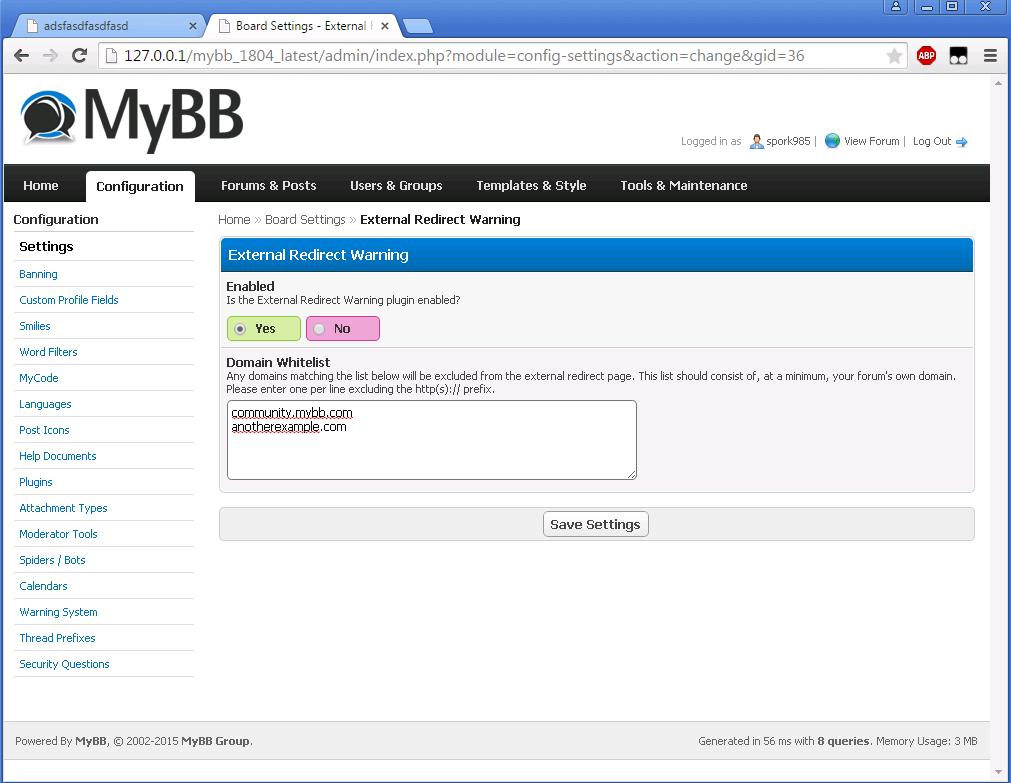Screen dimensions: 1011x783
Task: Open the Tools & Maintenance tab
Action: (x=683, y=186)
